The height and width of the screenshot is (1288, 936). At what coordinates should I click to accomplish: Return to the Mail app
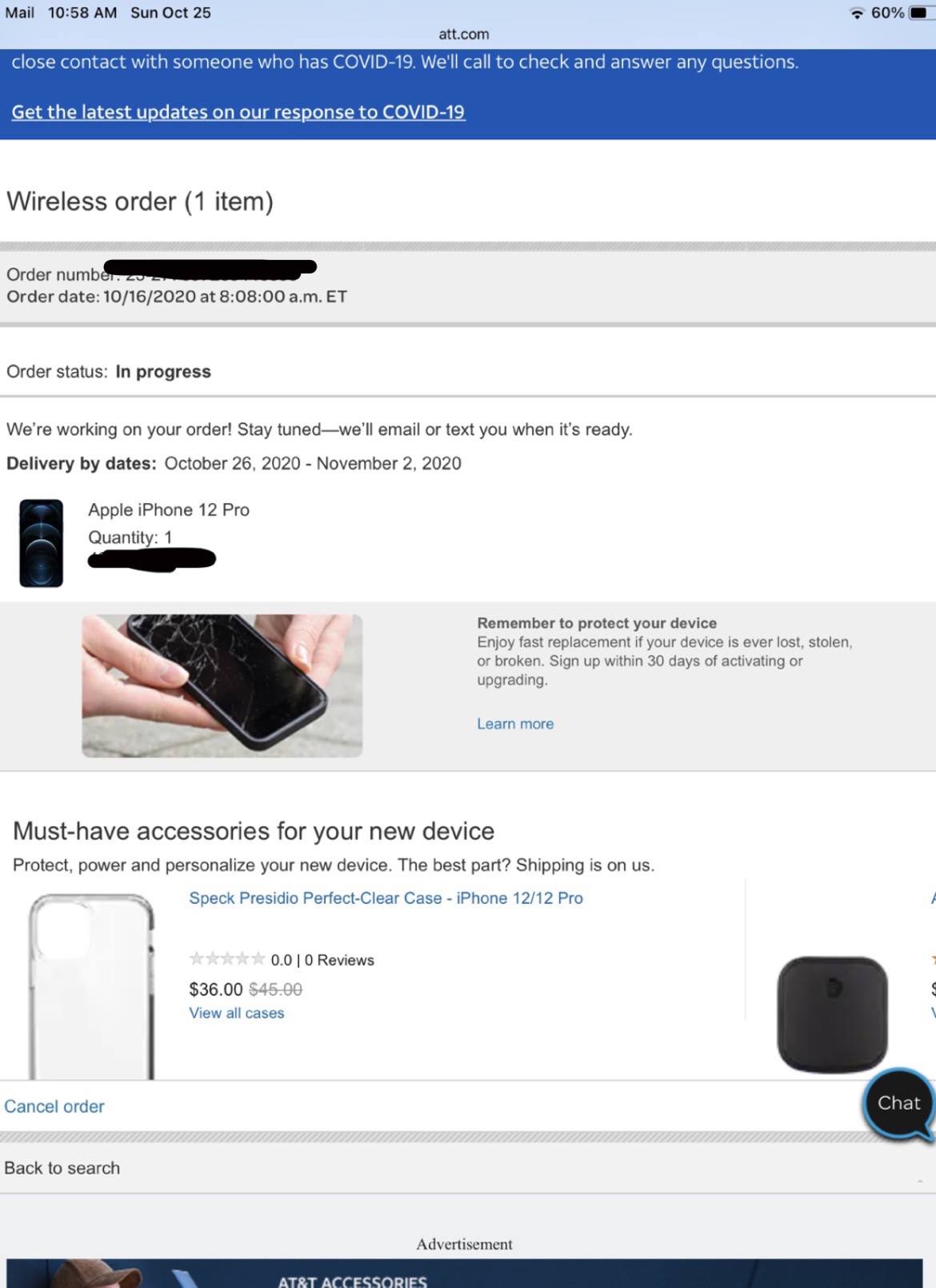tap(19, 13)
